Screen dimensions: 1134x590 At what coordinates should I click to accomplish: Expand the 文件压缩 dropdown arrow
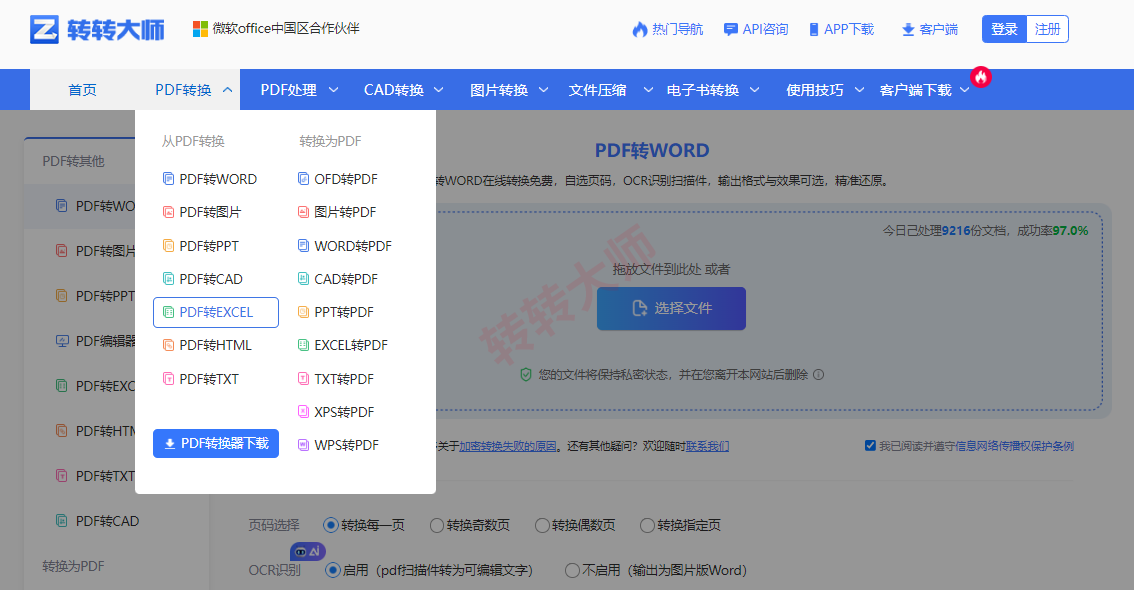click(x=648, y=90)
